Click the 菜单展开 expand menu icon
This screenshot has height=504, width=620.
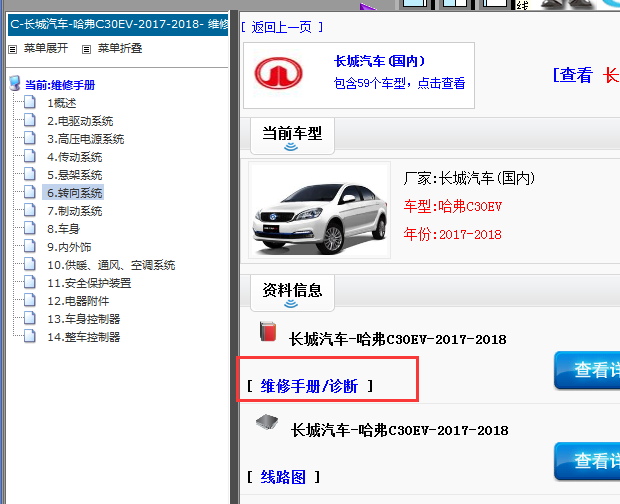click(13, 49)
